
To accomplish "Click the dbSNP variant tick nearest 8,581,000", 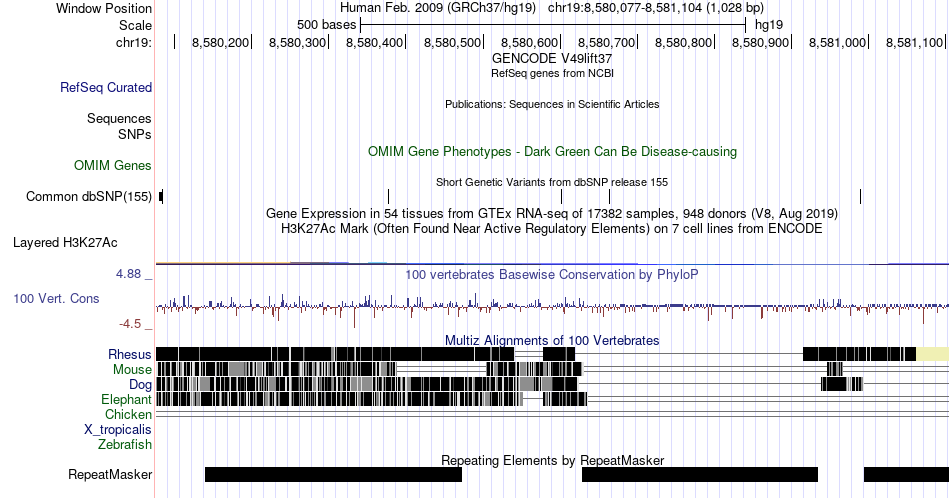I will (860, 196).
